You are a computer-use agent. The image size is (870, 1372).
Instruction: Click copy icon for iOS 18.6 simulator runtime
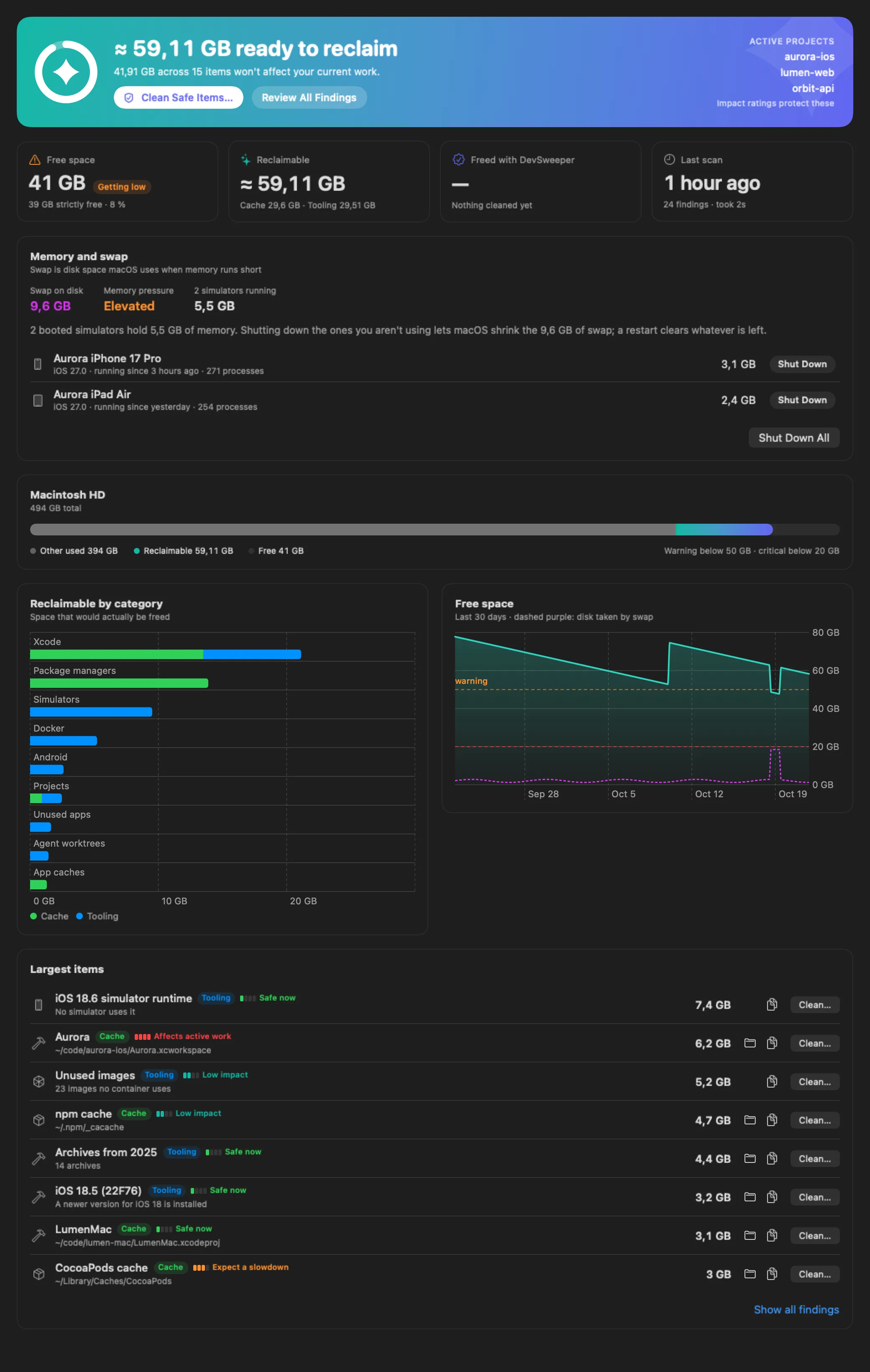772,1004
